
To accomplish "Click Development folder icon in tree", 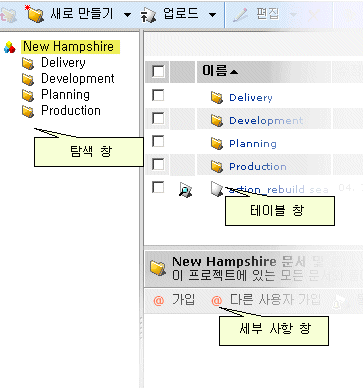I will 28,79.
